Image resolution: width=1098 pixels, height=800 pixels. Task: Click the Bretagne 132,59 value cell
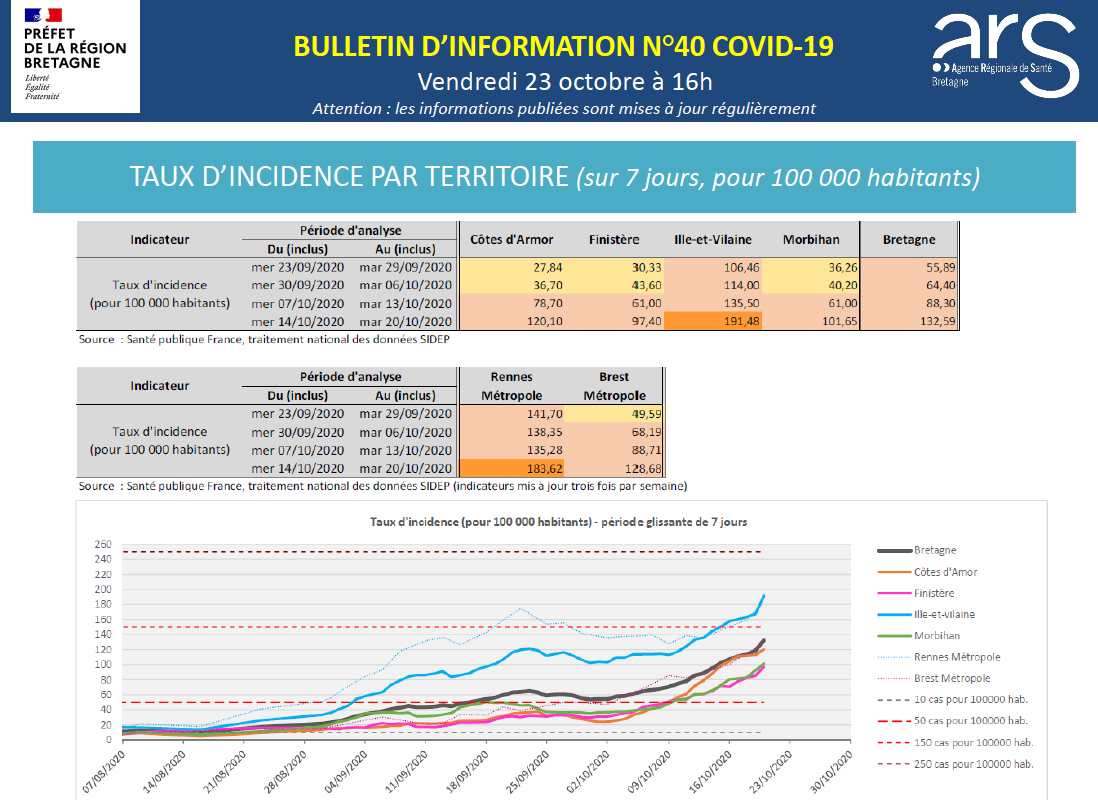908,322
